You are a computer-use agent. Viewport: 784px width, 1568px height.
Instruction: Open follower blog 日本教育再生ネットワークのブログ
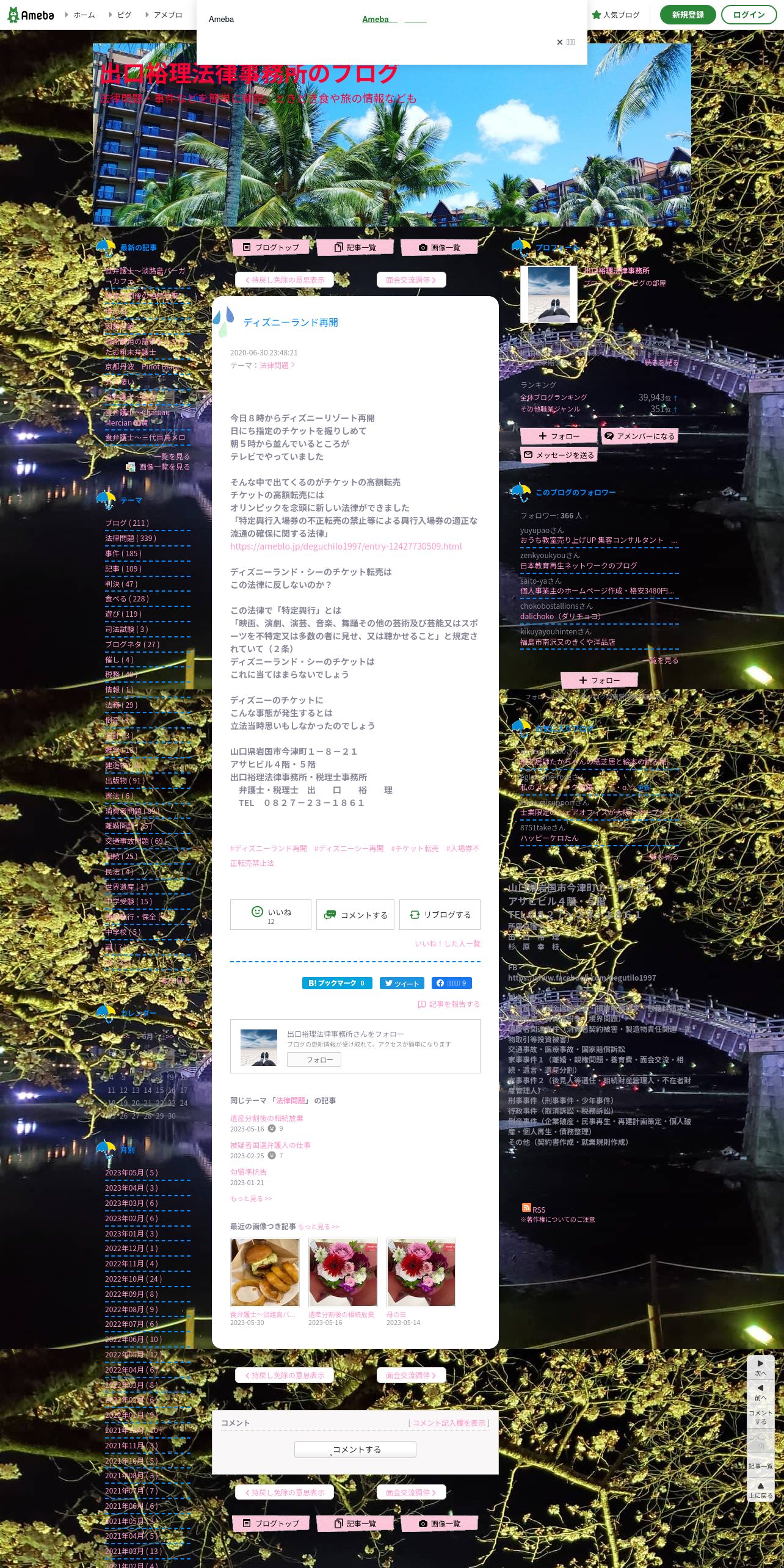click(x=578, y=565)
